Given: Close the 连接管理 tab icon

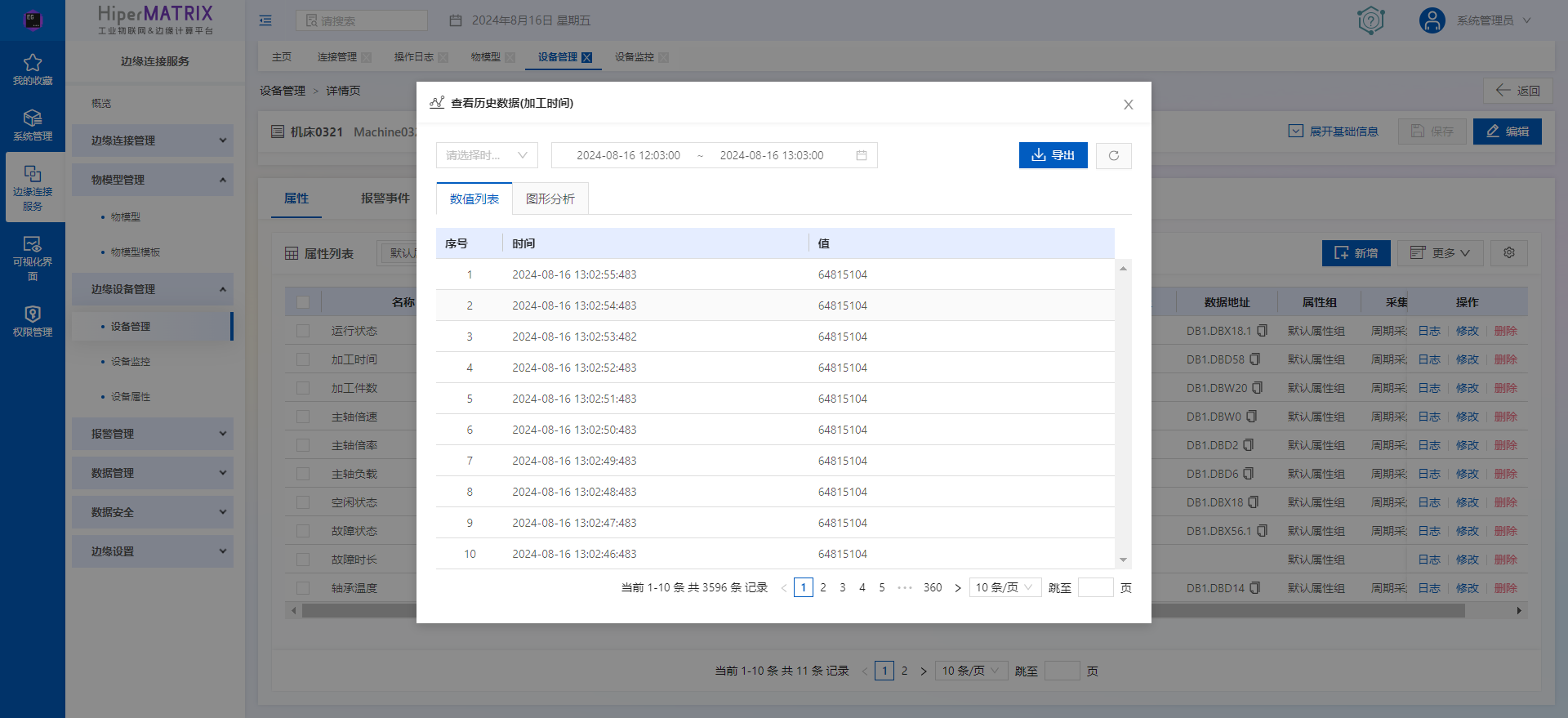Looking at the screenshot, I should coord(366,57).
